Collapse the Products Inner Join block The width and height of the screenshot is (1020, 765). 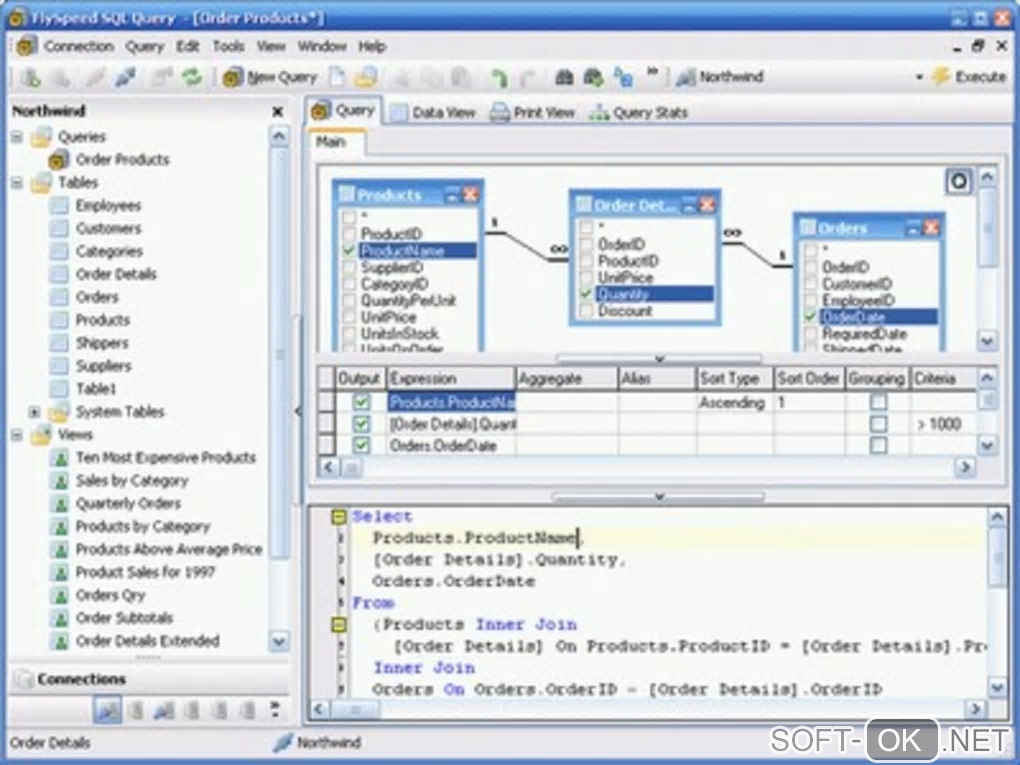pos(338,625)
